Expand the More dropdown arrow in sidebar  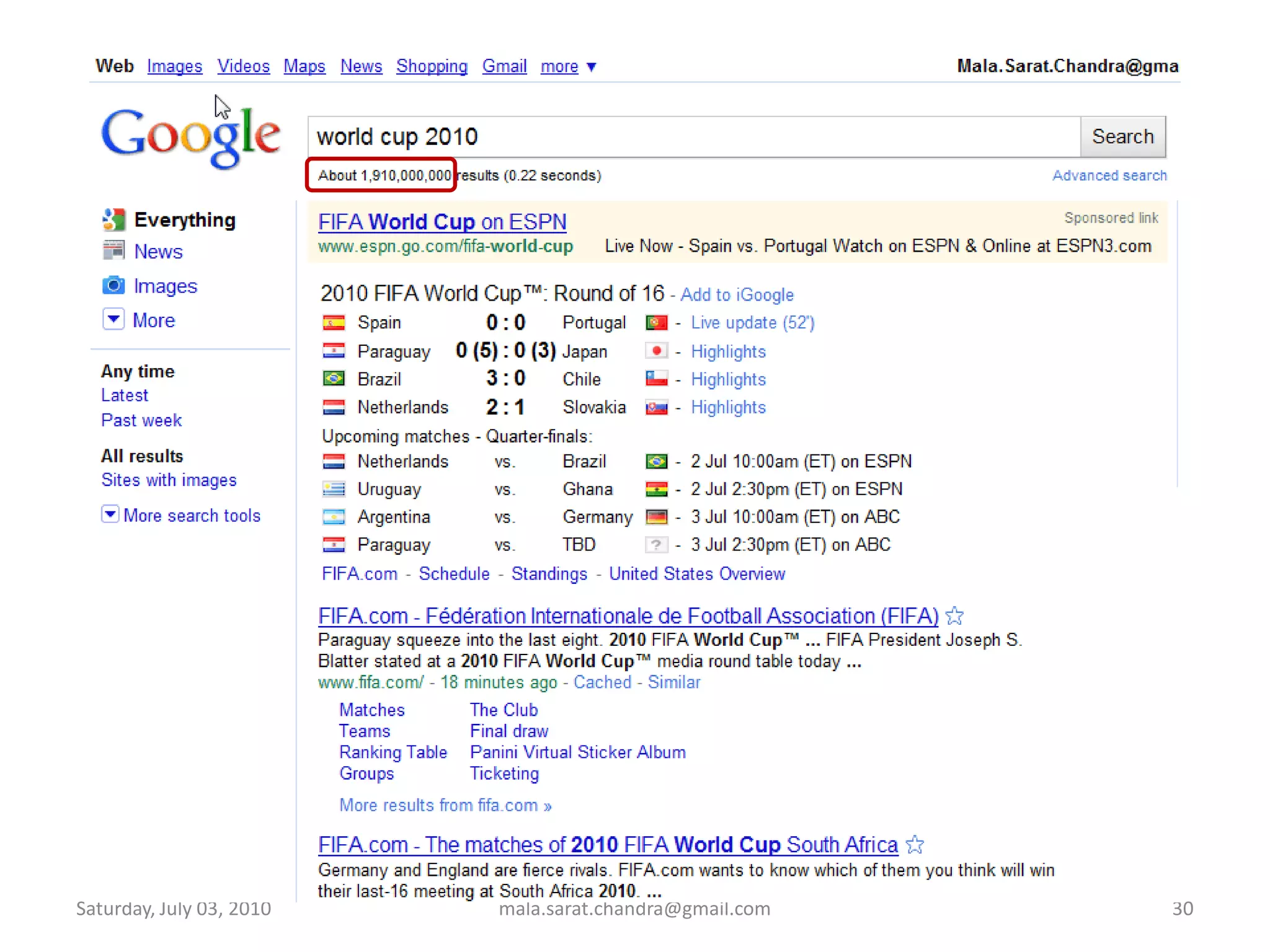113,319
